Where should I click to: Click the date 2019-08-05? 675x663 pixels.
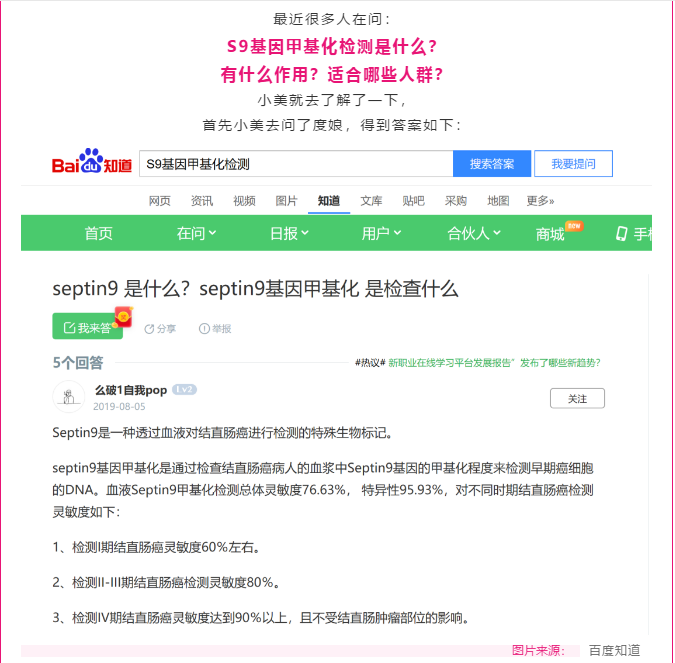point(119,406)
